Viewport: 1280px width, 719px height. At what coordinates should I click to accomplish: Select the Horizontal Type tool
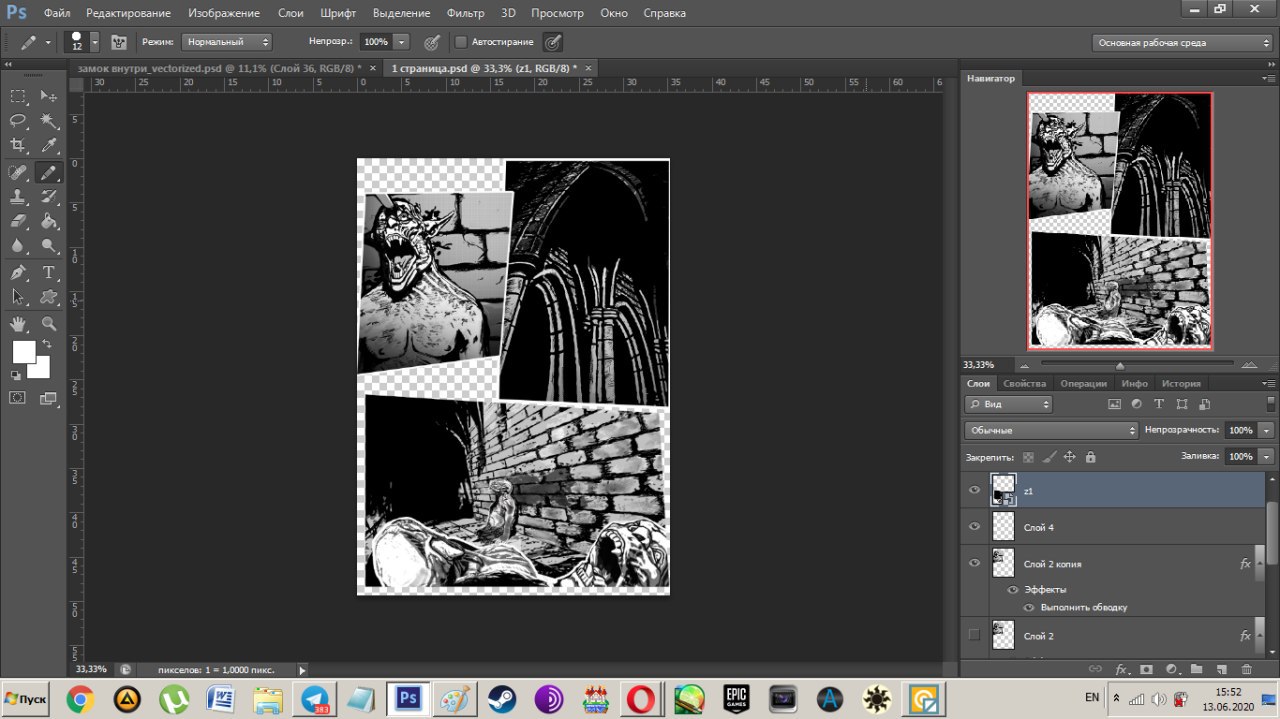pos(48,273)
